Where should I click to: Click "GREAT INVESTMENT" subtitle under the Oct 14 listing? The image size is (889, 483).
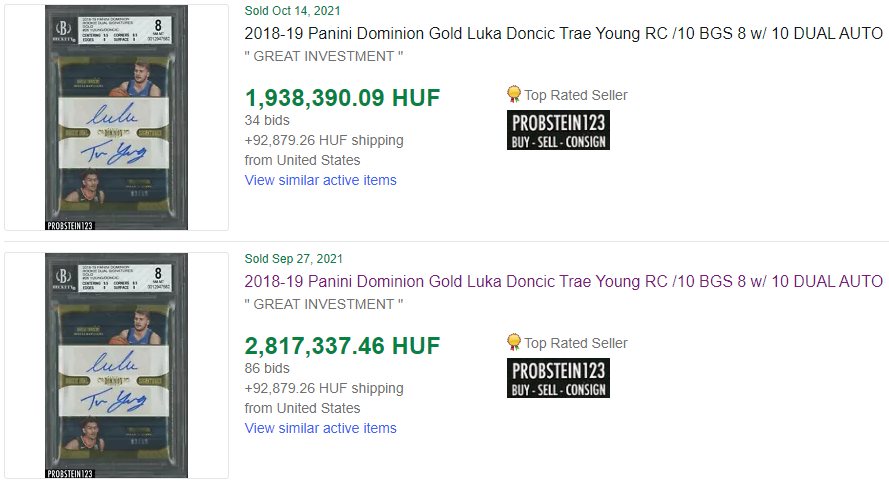[324, 56]
